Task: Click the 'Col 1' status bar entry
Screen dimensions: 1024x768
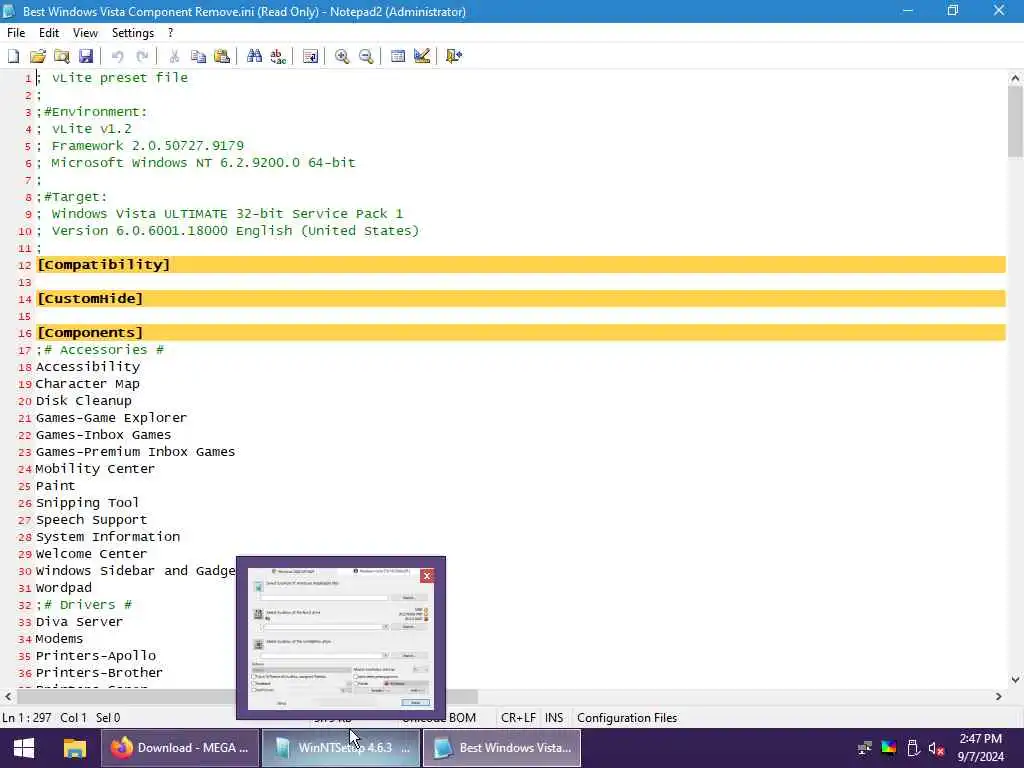Action: pyautogui.click(x=73, y=718)
